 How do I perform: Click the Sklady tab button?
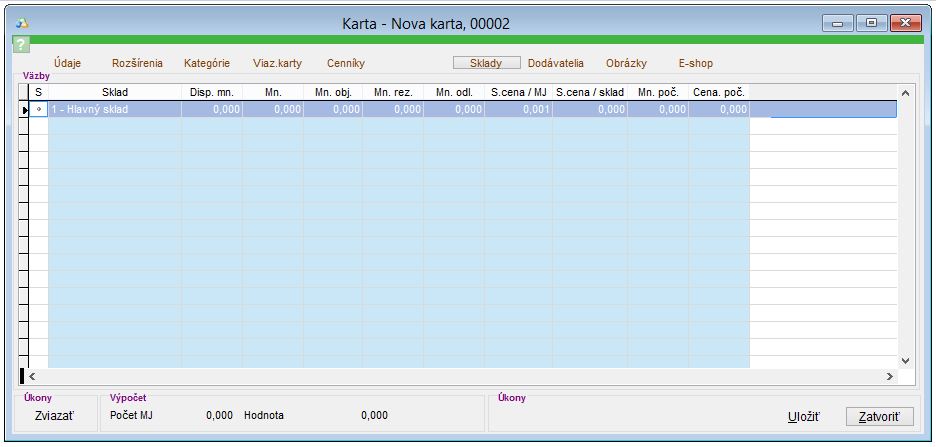487,63
